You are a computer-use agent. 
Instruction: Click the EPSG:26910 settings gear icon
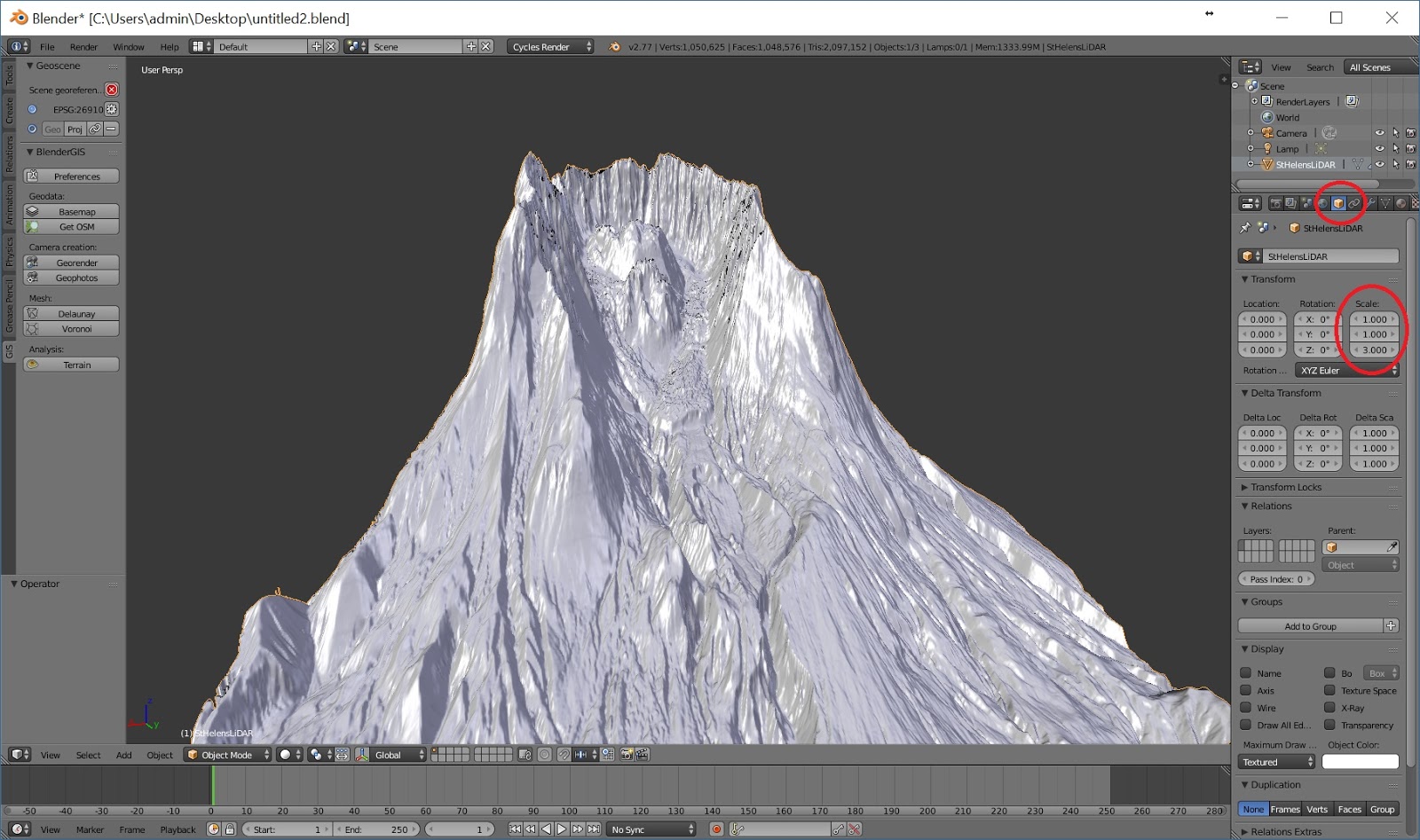tap(112, 109)
